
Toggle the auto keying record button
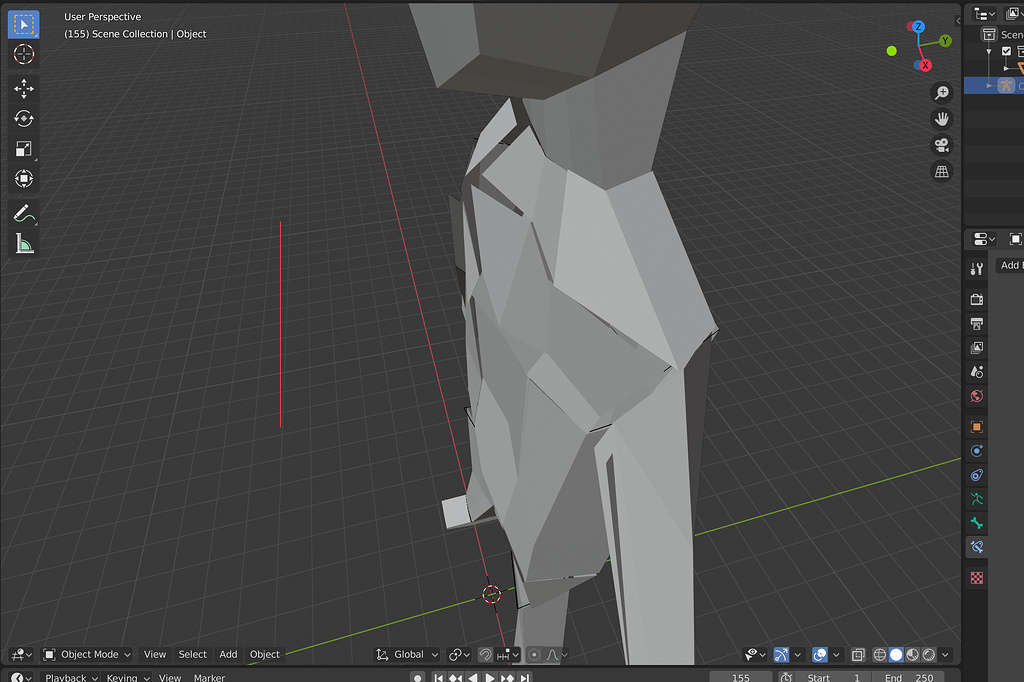click(x=418, y=677)
